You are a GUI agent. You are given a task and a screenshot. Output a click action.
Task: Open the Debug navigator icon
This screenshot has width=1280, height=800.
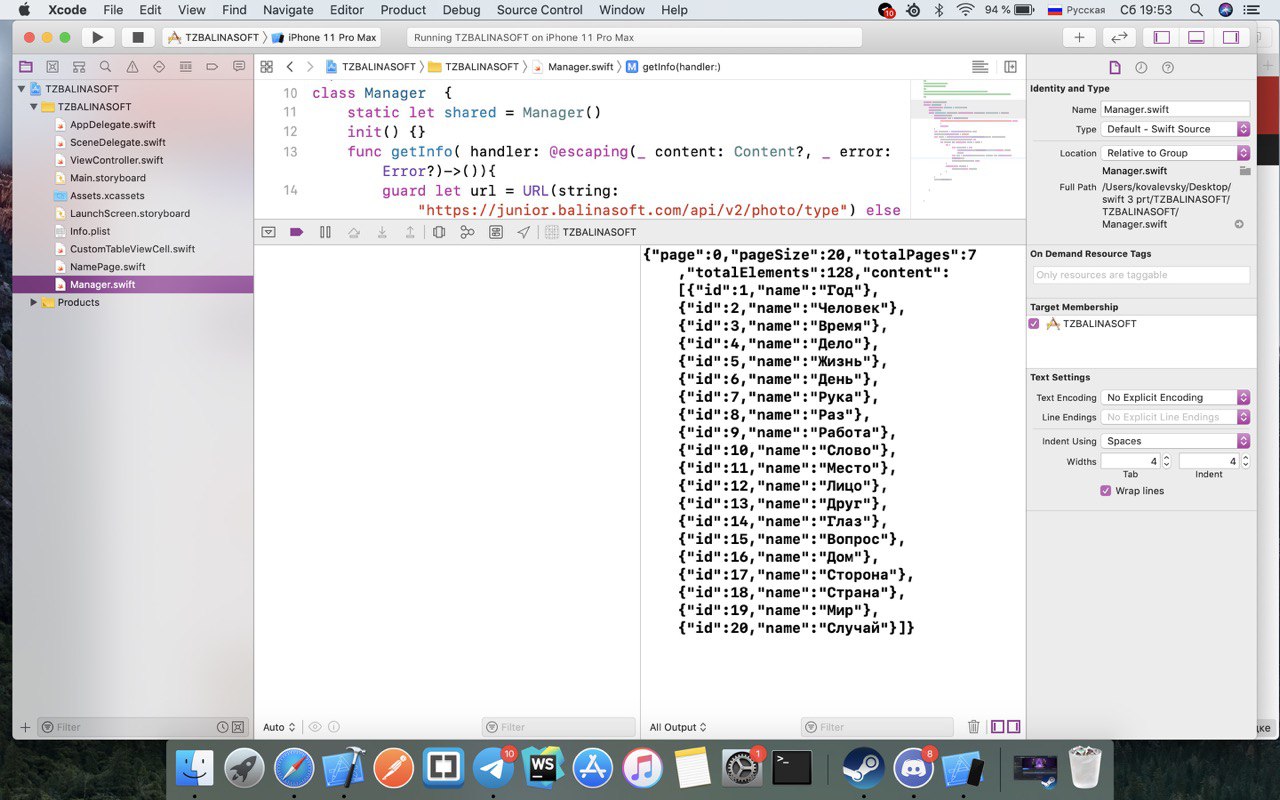185,67
